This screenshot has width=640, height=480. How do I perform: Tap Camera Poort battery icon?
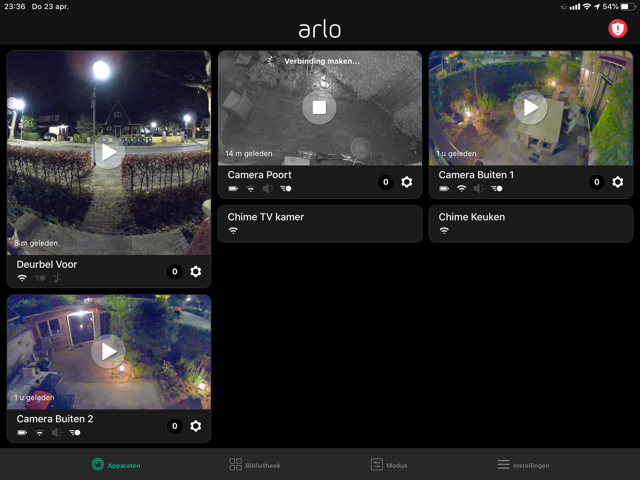click(x=233, y=189)
